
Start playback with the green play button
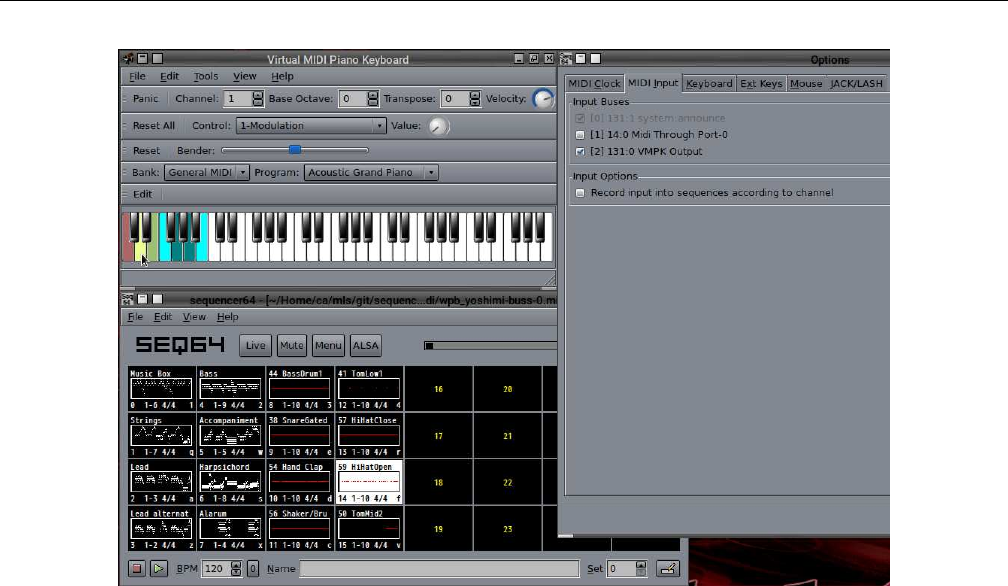(159, 569)
